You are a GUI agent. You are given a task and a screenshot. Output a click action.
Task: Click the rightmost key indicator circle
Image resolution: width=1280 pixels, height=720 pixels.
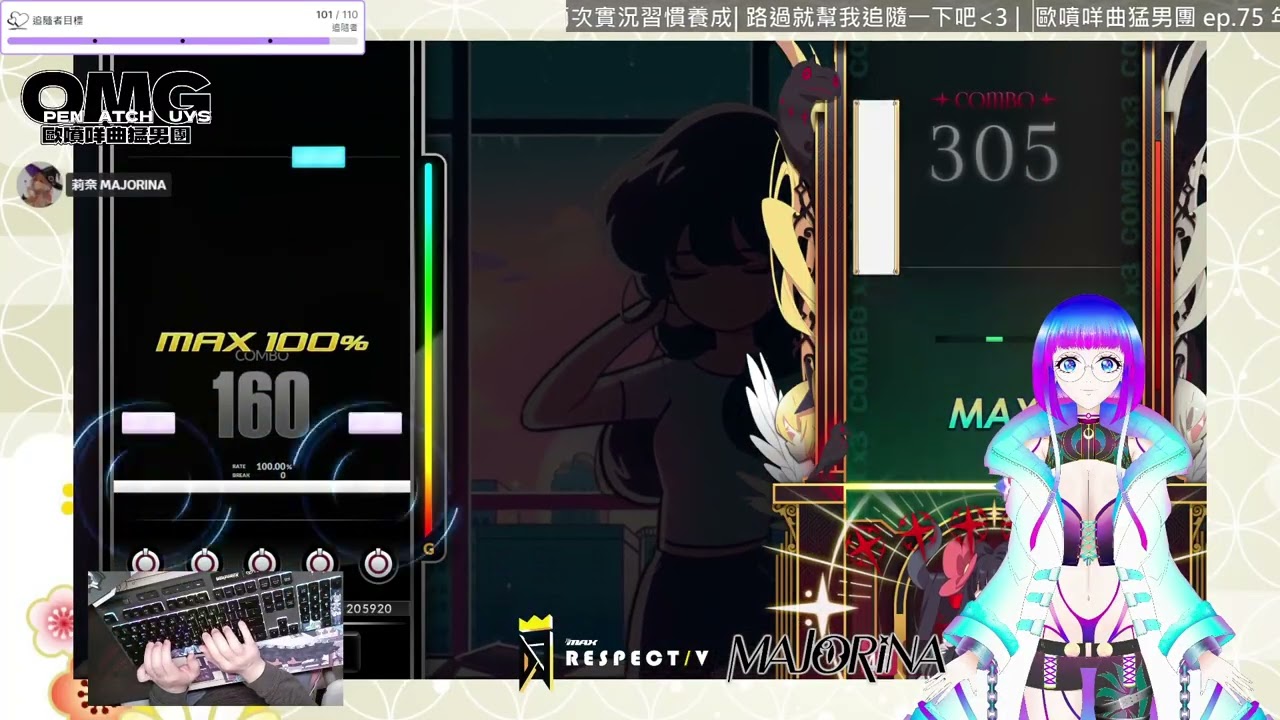click(x=378, y=563)
